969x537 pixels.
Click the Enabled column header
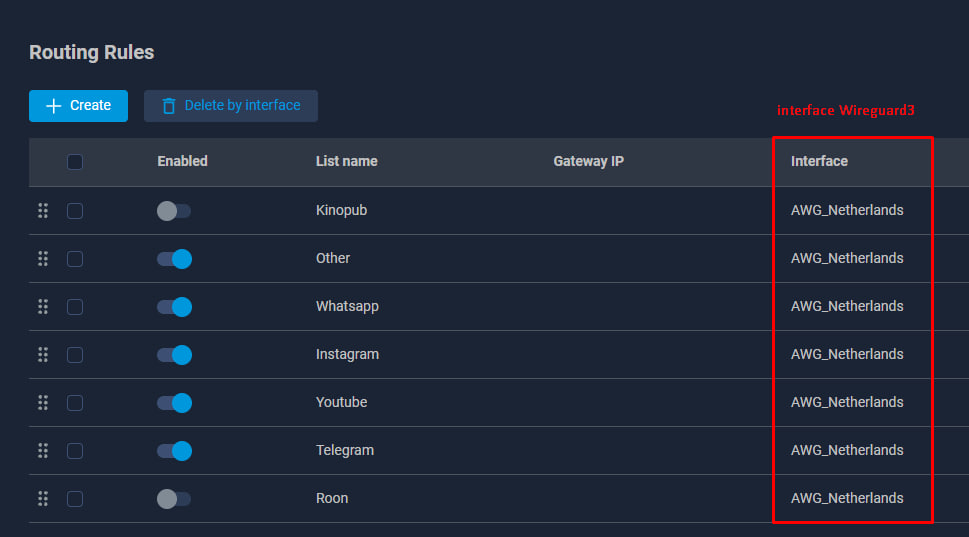(x=182, y=161)
